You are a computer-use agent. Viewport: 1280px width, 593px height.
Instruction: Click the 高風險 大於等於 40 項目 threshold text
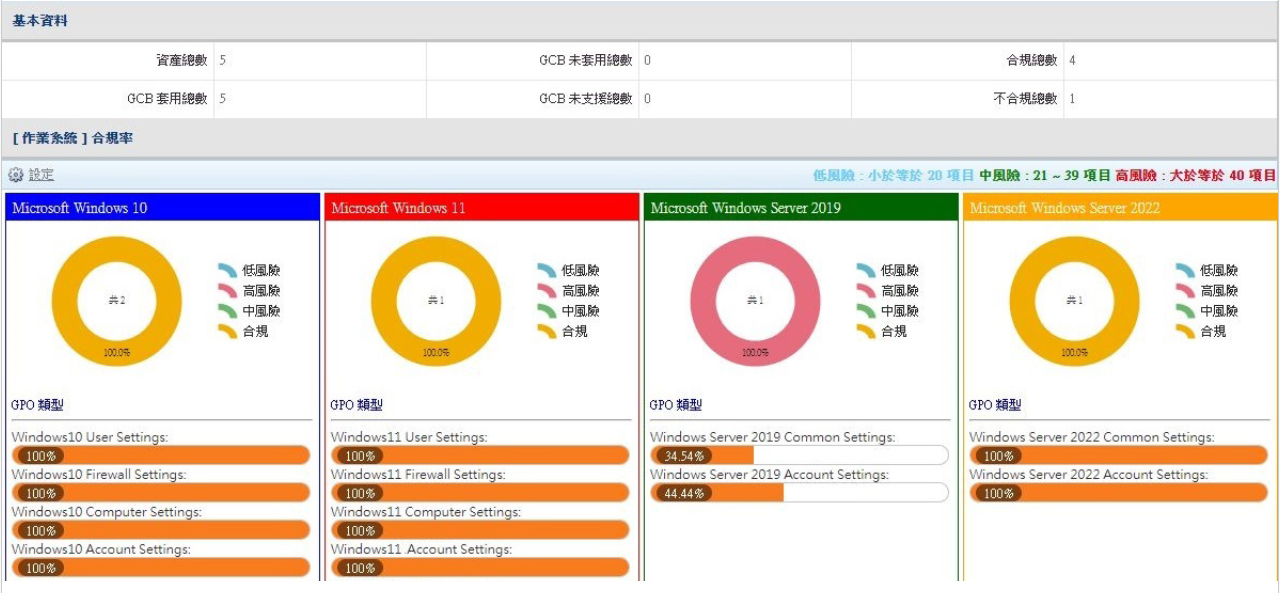(1196, 176)
